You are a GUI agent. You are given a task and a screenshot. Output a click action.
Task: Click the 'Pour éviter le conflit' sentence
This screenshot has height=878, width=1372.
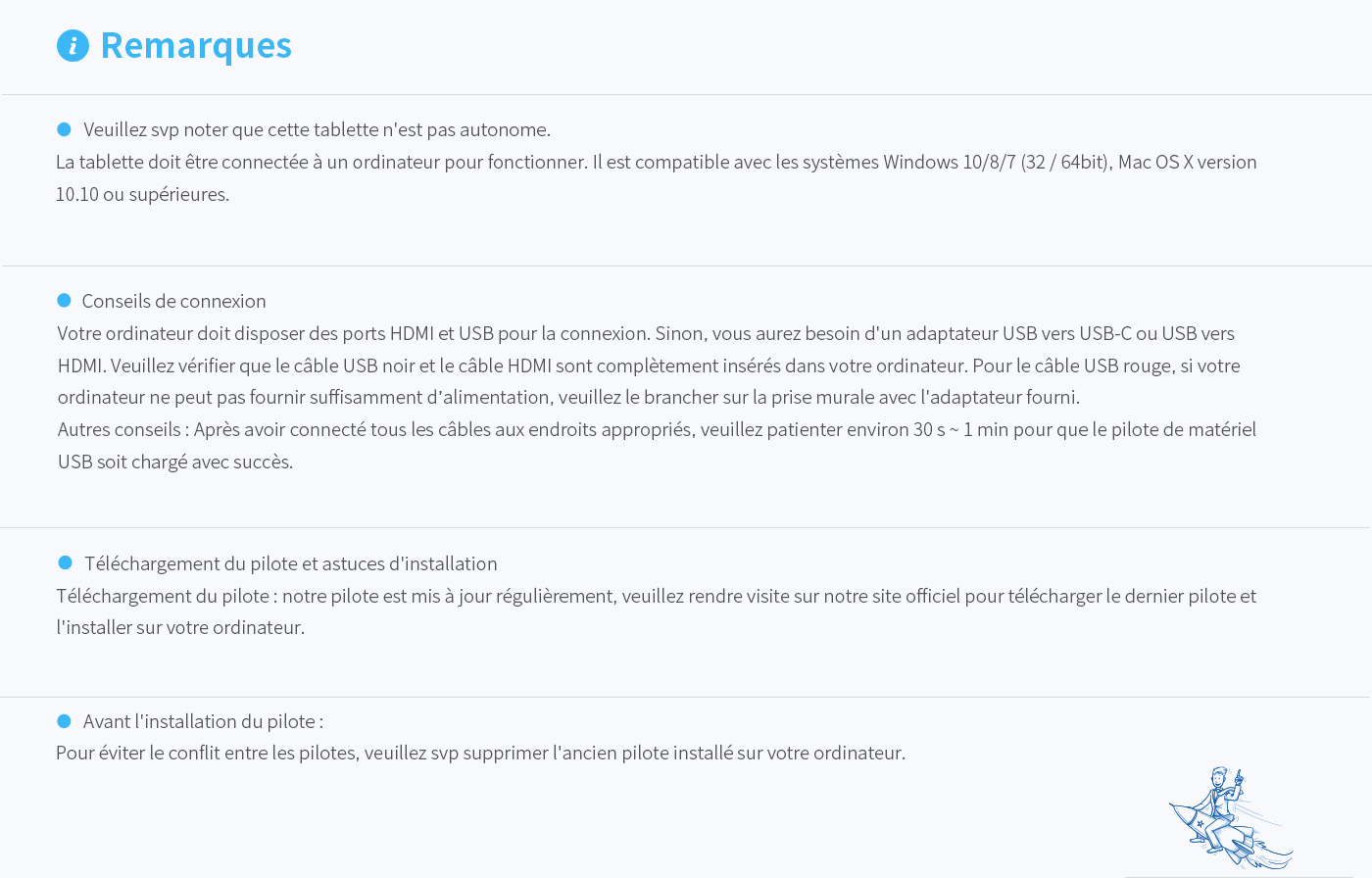[x=480, y=753]
